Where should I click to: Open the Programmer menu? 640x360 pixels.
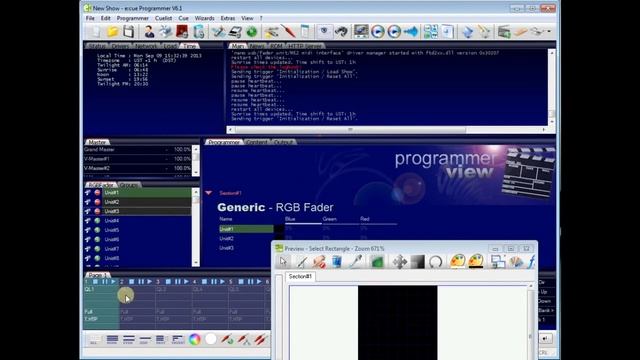(133, 18)
